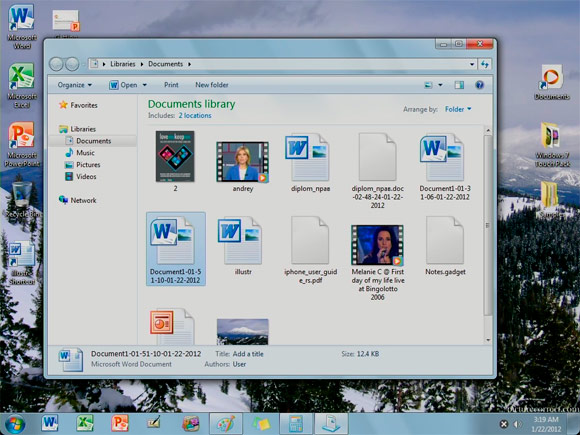Viewport: 580px width, 435px height.
Task: Expand arrow after Documents breadcrumb
Action: 189,64
